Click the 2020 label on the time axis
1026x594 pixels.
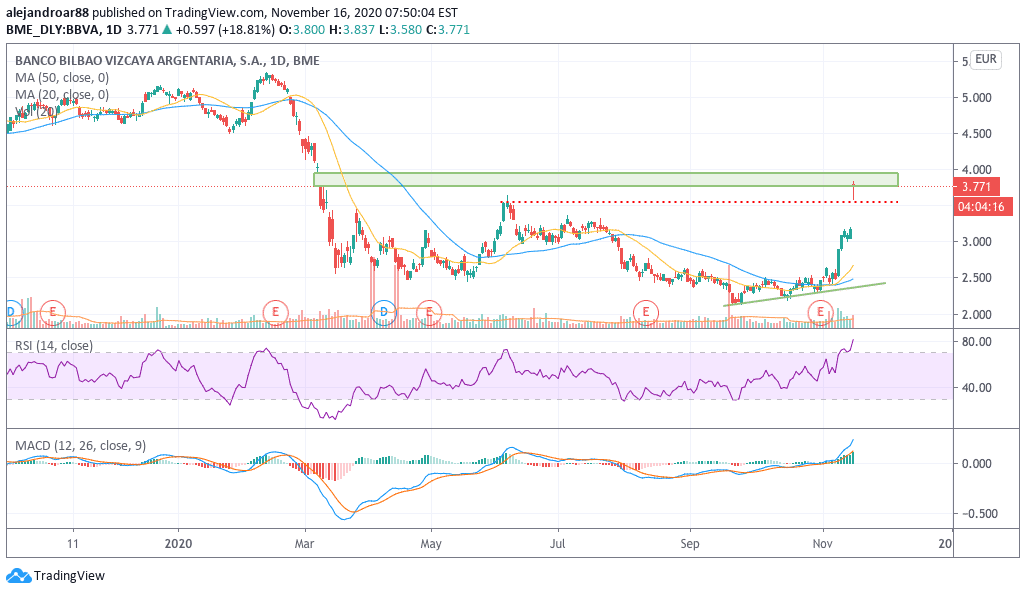tap(179, 544)
